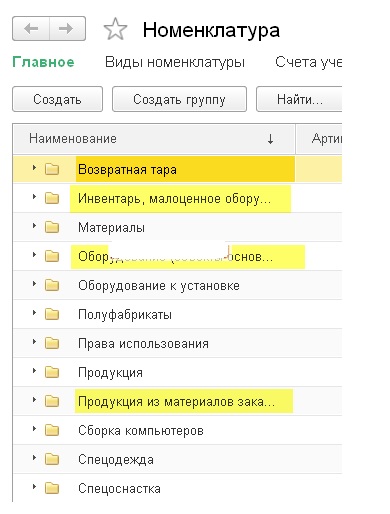Expand the Материалы group
Screen dimensions: 390x514
[34, 225]
